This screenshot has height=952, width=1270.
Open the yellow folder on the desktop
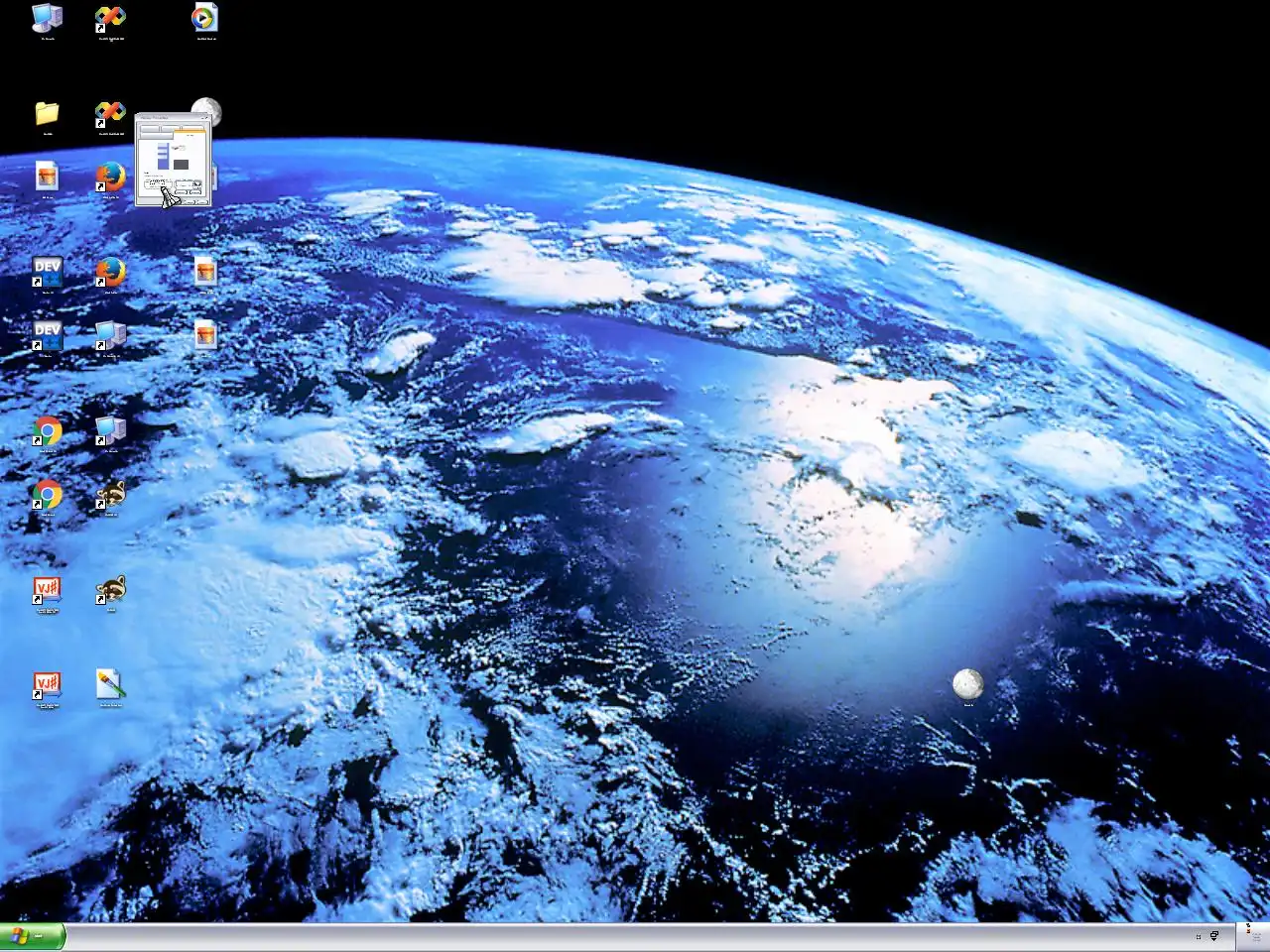coord(47,113)
